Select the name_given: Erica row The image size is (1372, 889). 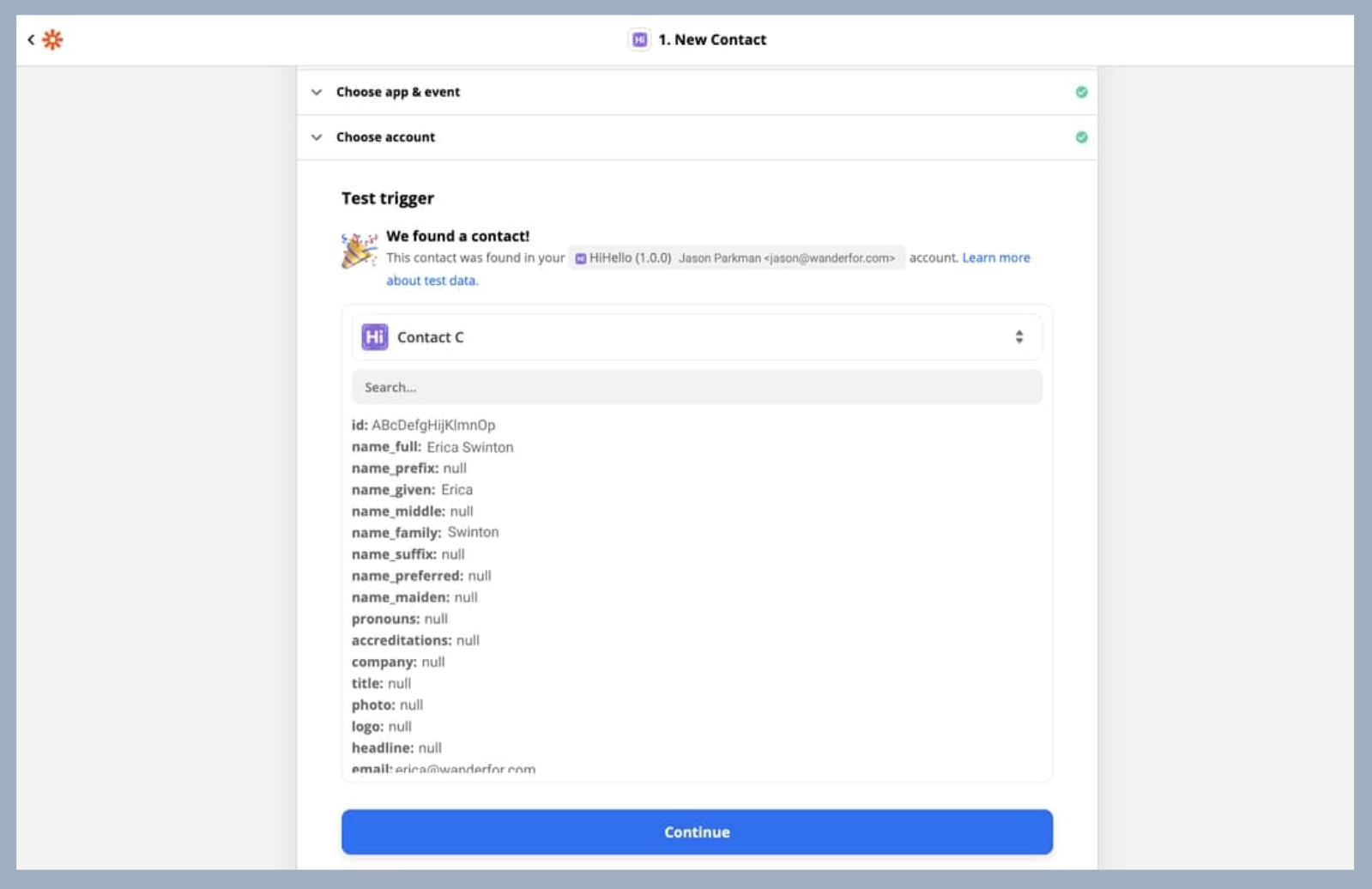412,490
